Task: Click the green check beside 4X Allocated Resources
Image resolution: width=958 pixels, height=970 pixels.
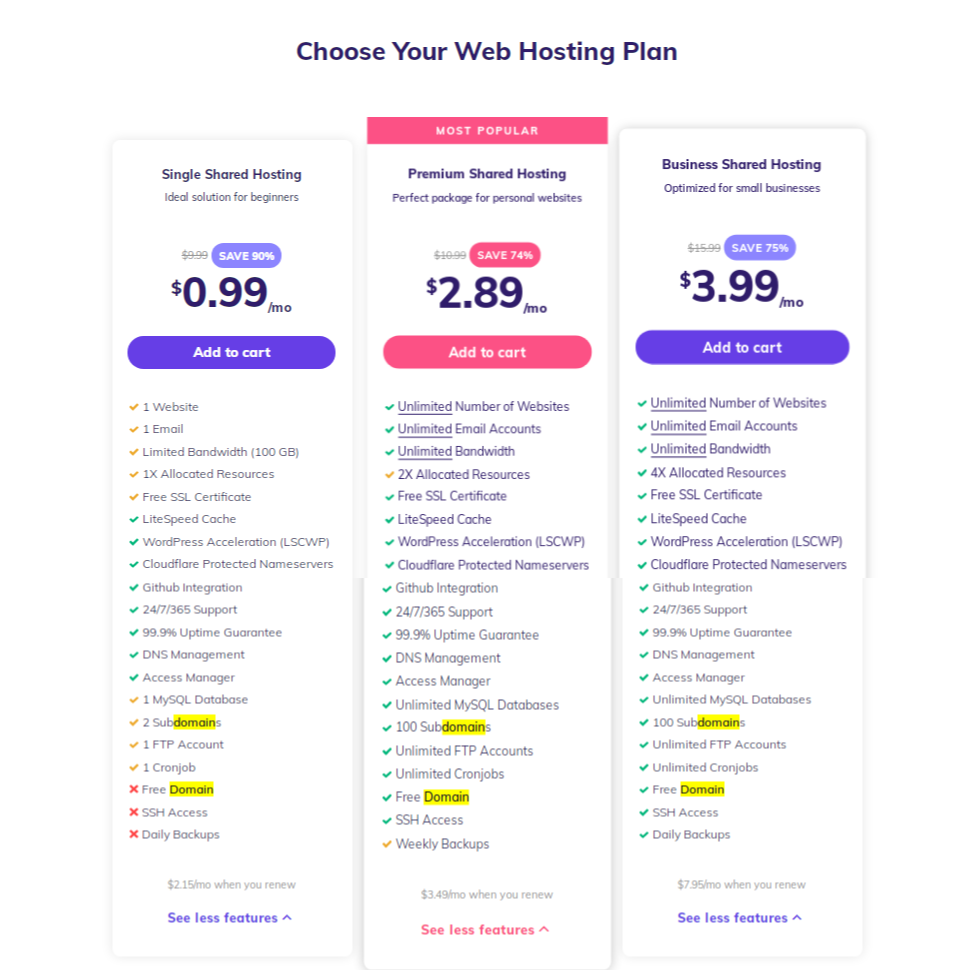Action: 642,473
